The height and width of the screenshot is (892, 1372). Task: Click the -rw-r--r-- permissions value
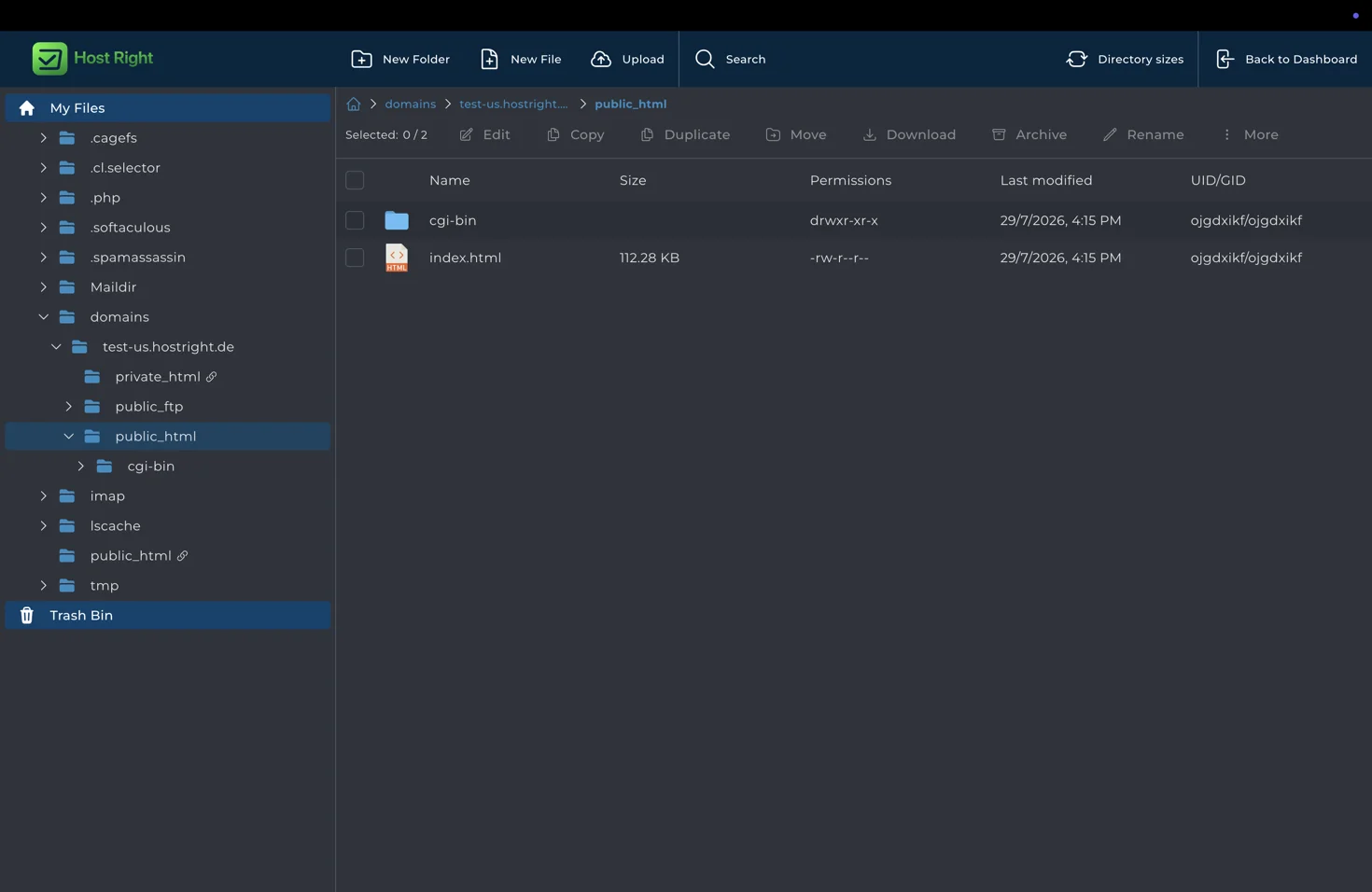839,258
